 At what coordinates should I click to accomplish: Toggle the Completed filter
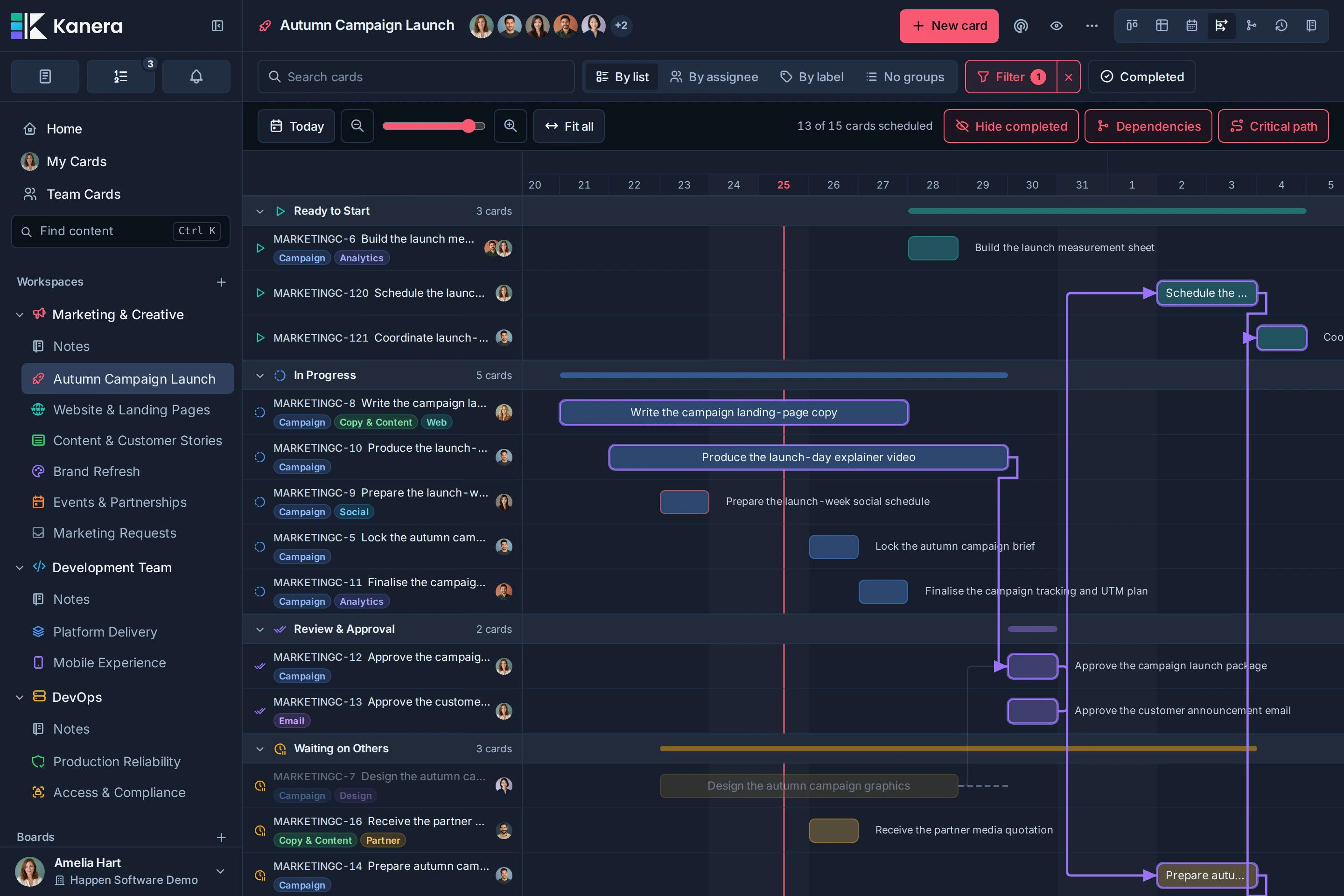1142,77
